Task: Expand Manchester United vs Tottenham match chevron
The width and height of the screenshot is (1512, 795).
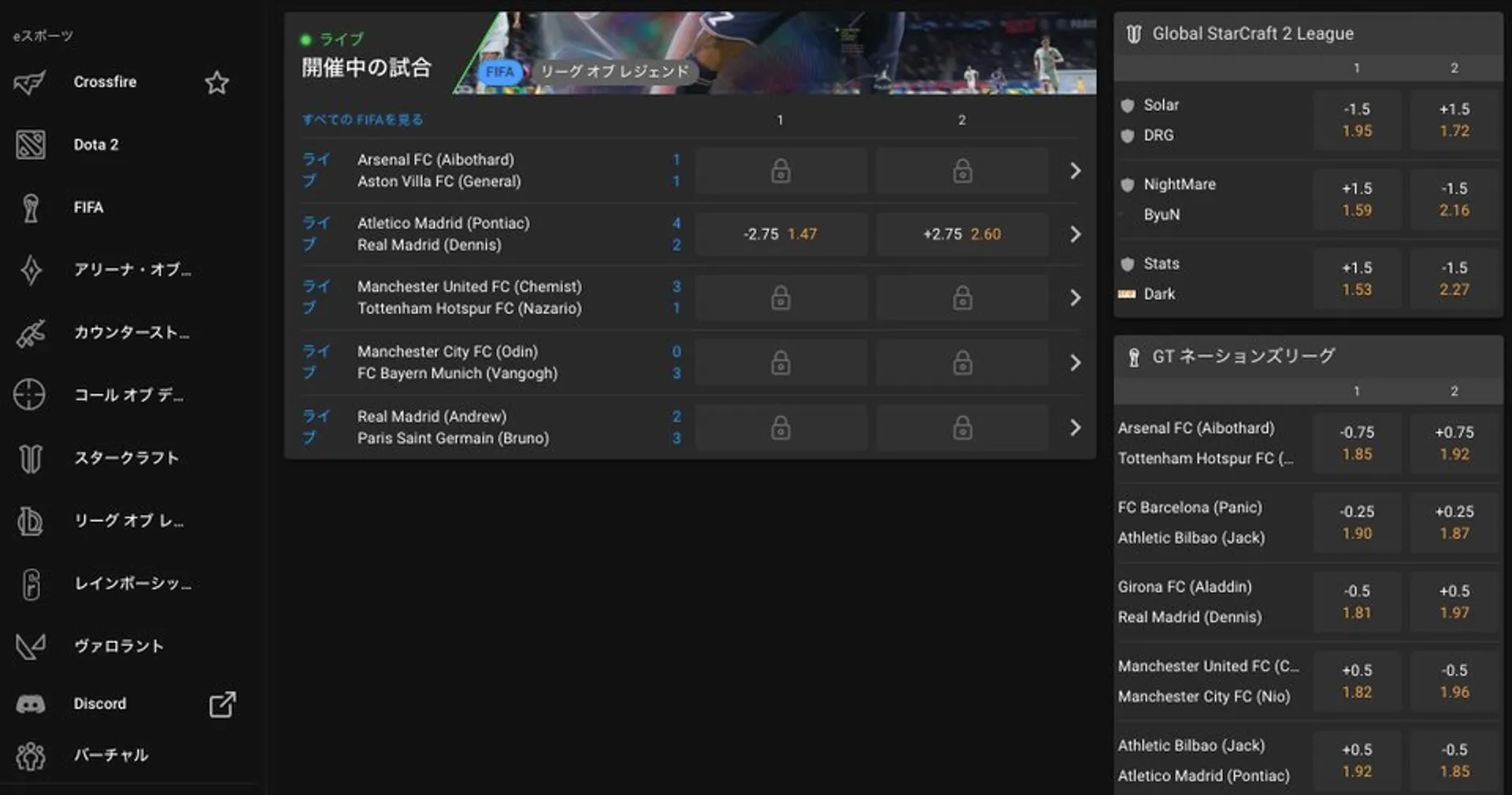Action: click(1075, 298)
